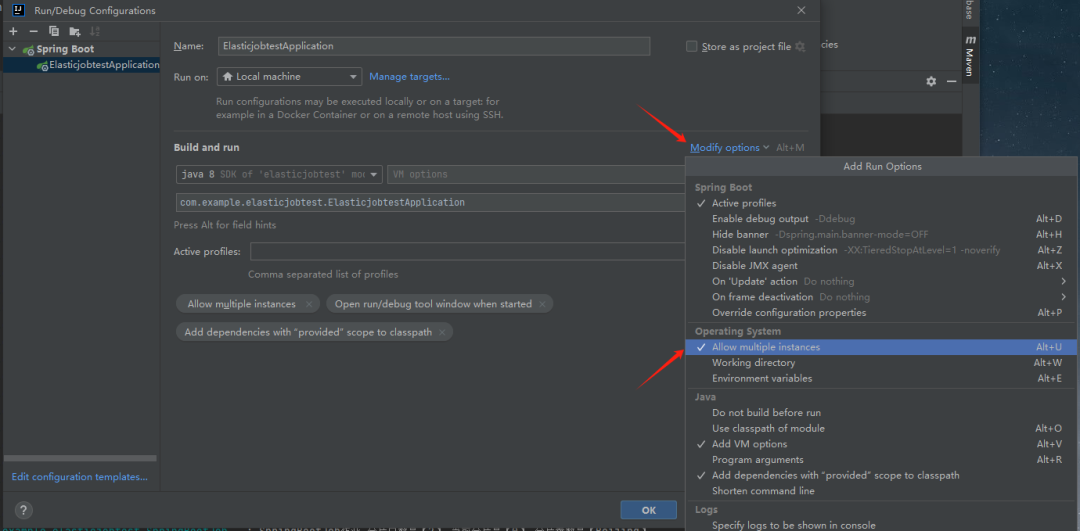Copy configuration icon in toolbar
The width and height of the screenshot is (1080, 531).
coord(54,31)
